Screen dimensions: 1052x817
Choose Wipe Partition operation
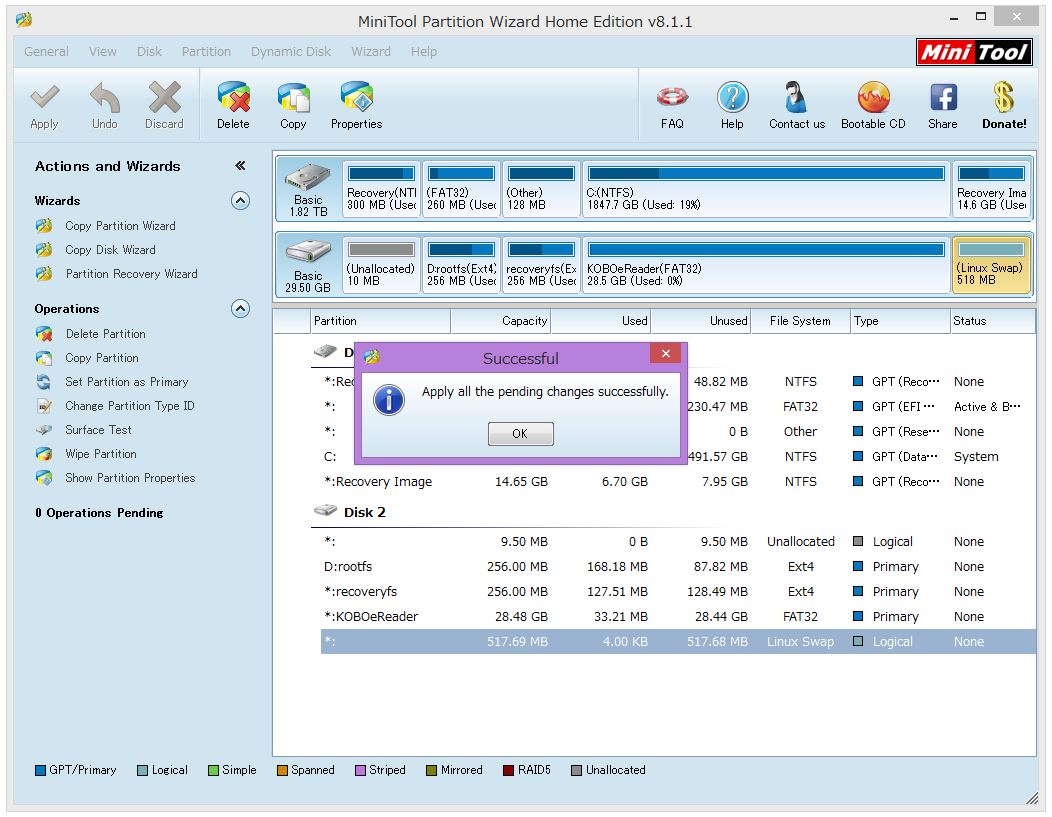click(x=101, y=454)
